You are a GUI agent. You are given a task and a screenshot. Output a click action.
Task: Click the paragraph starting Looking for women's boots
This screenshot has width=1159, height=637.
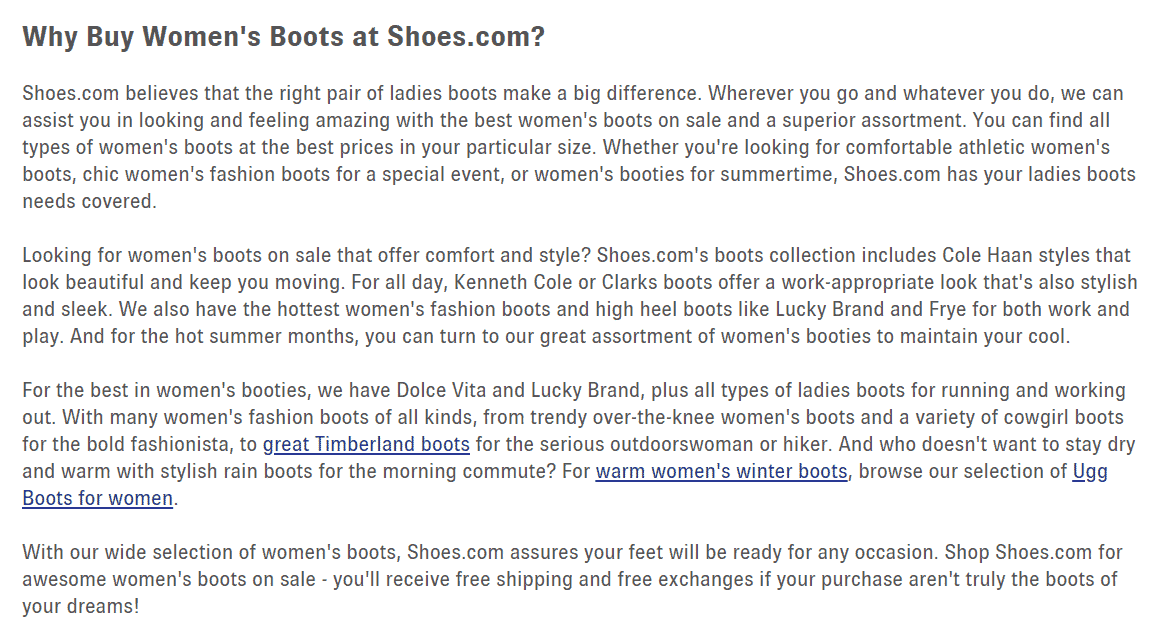pos(580,296)
